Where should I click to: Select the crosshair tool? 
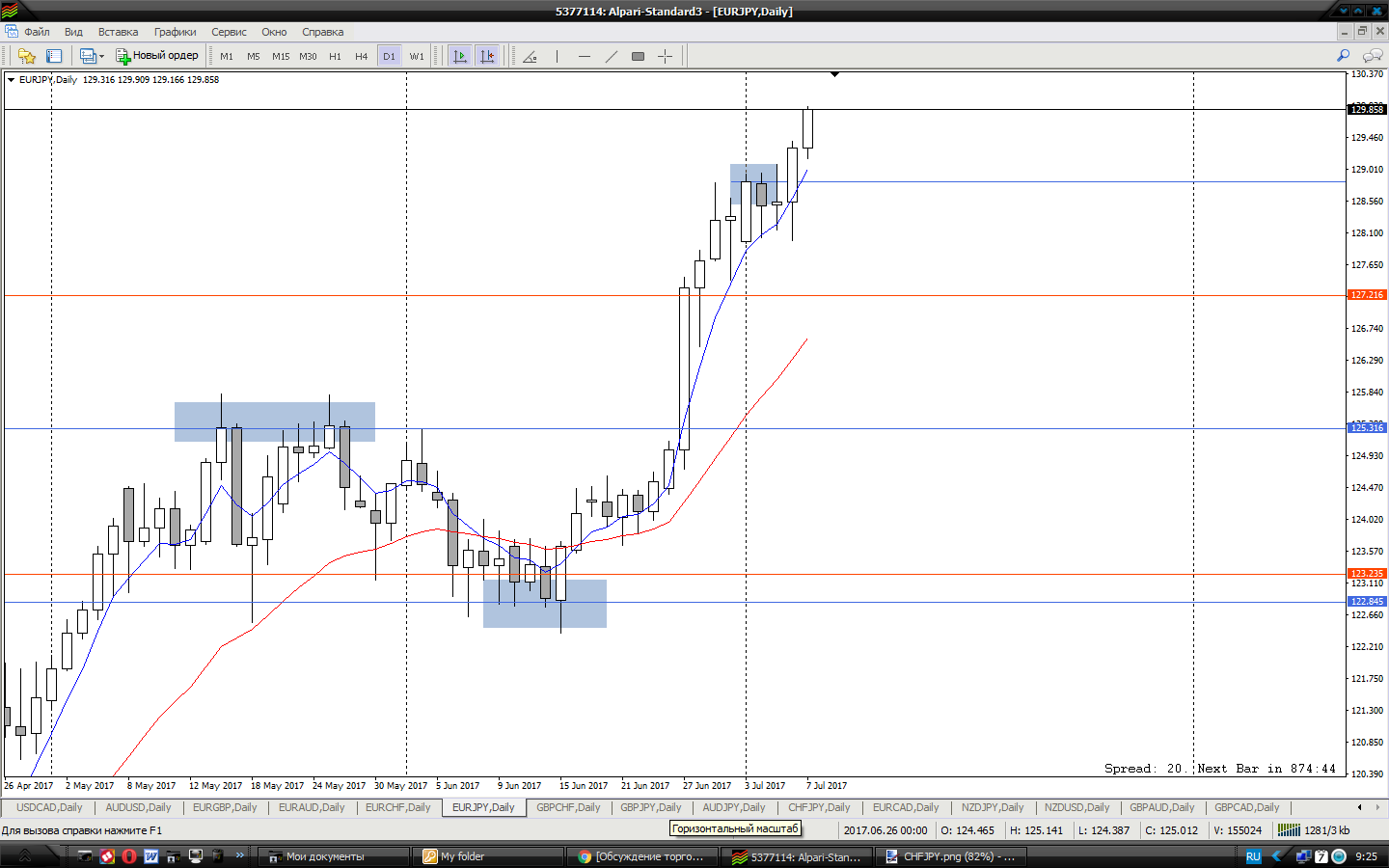[x=665, y=56]
